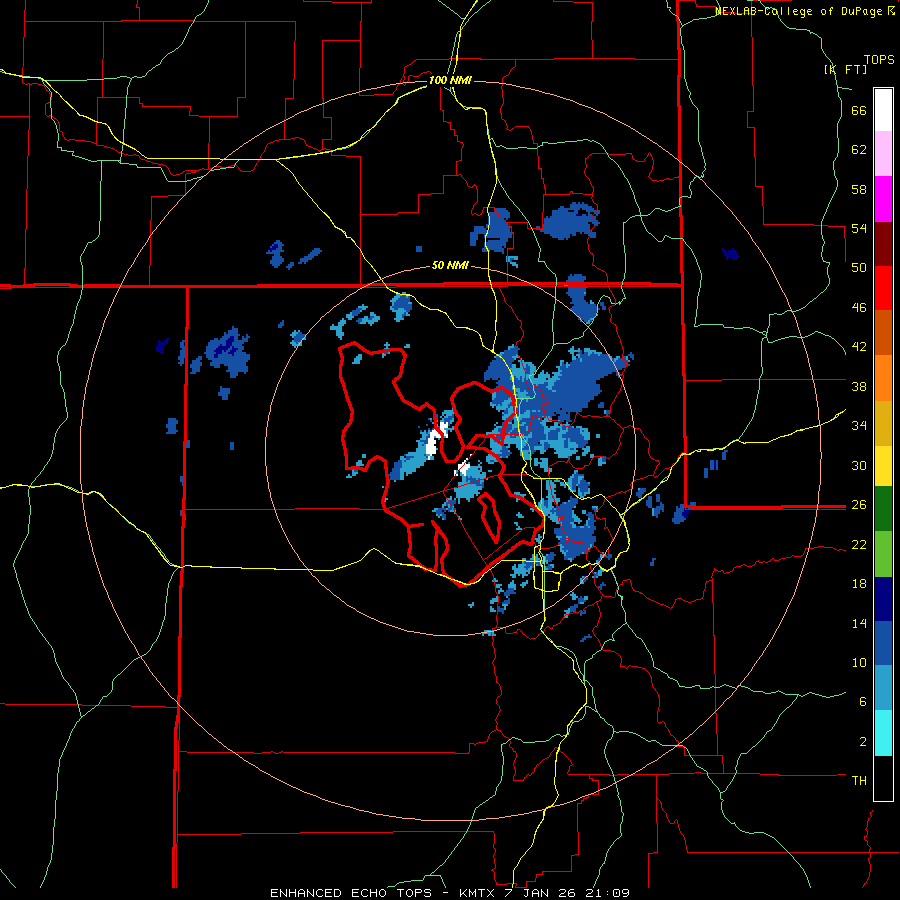
Task: Select the dark navy legend swatch
Action: coord(883,599)
